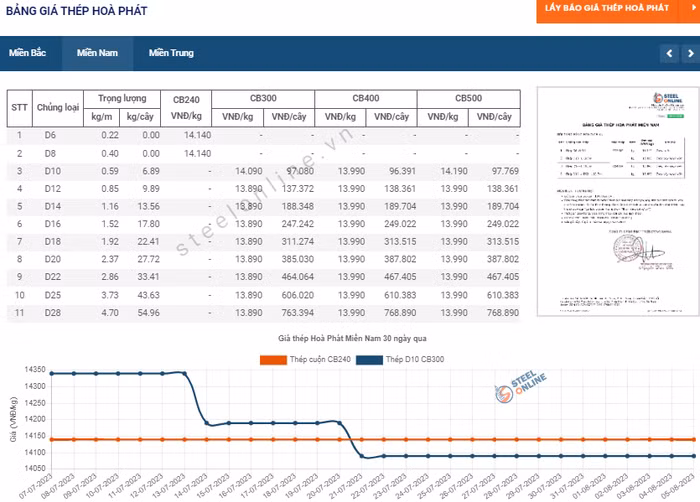Select D6 row label
This screenshot has width=700, height=502.
point(50,135)
